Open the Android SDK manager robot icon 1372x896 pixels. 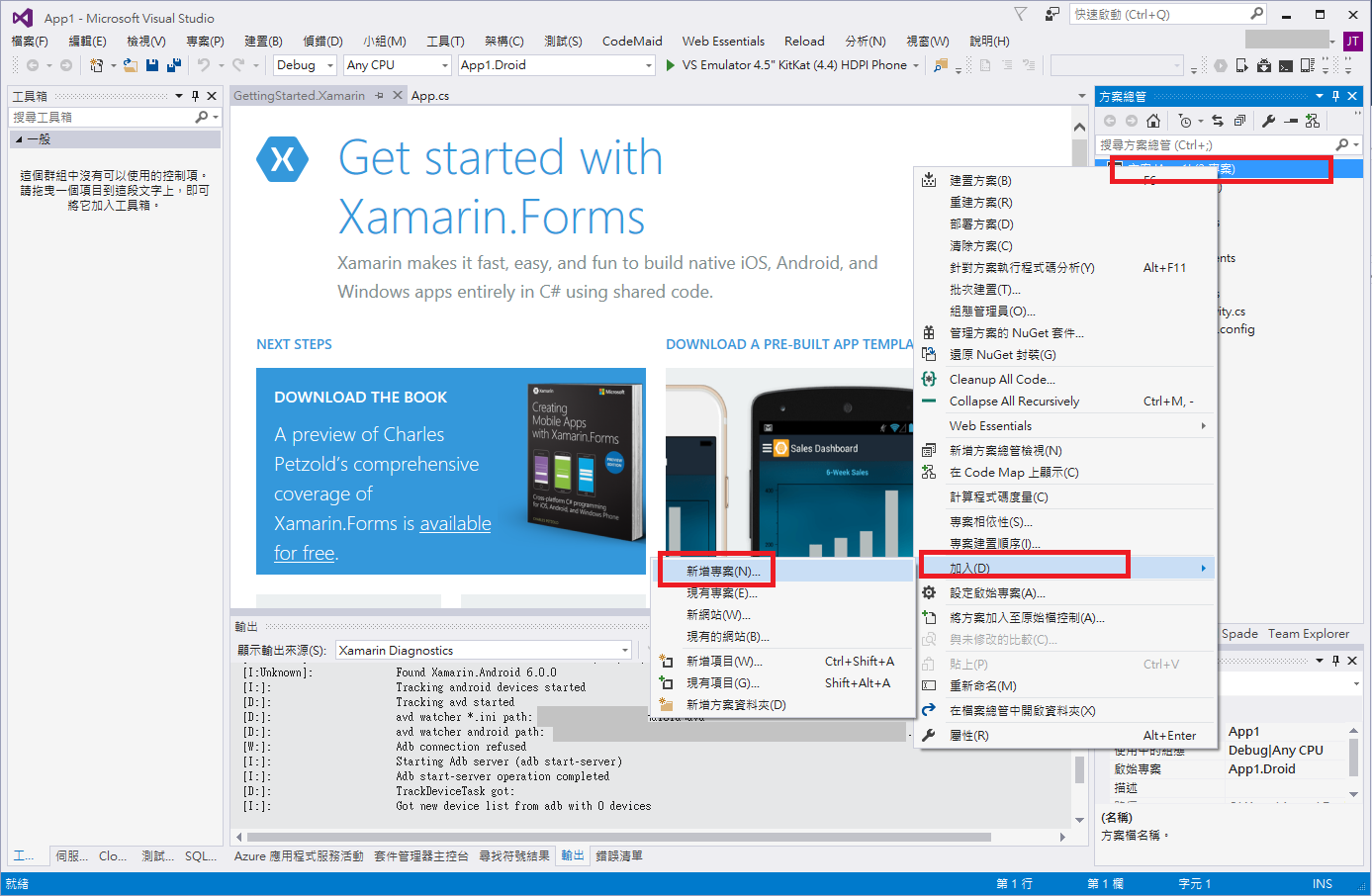click(1264, 65)
